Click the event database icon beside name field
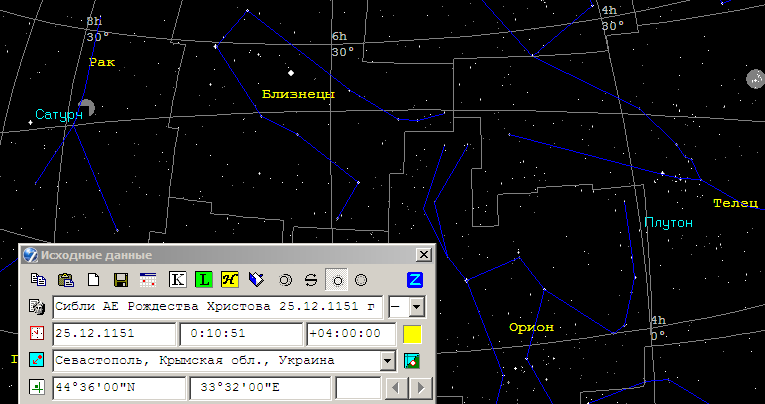The image size is (765, 404). pyautogui.click(x=37, y=307)
